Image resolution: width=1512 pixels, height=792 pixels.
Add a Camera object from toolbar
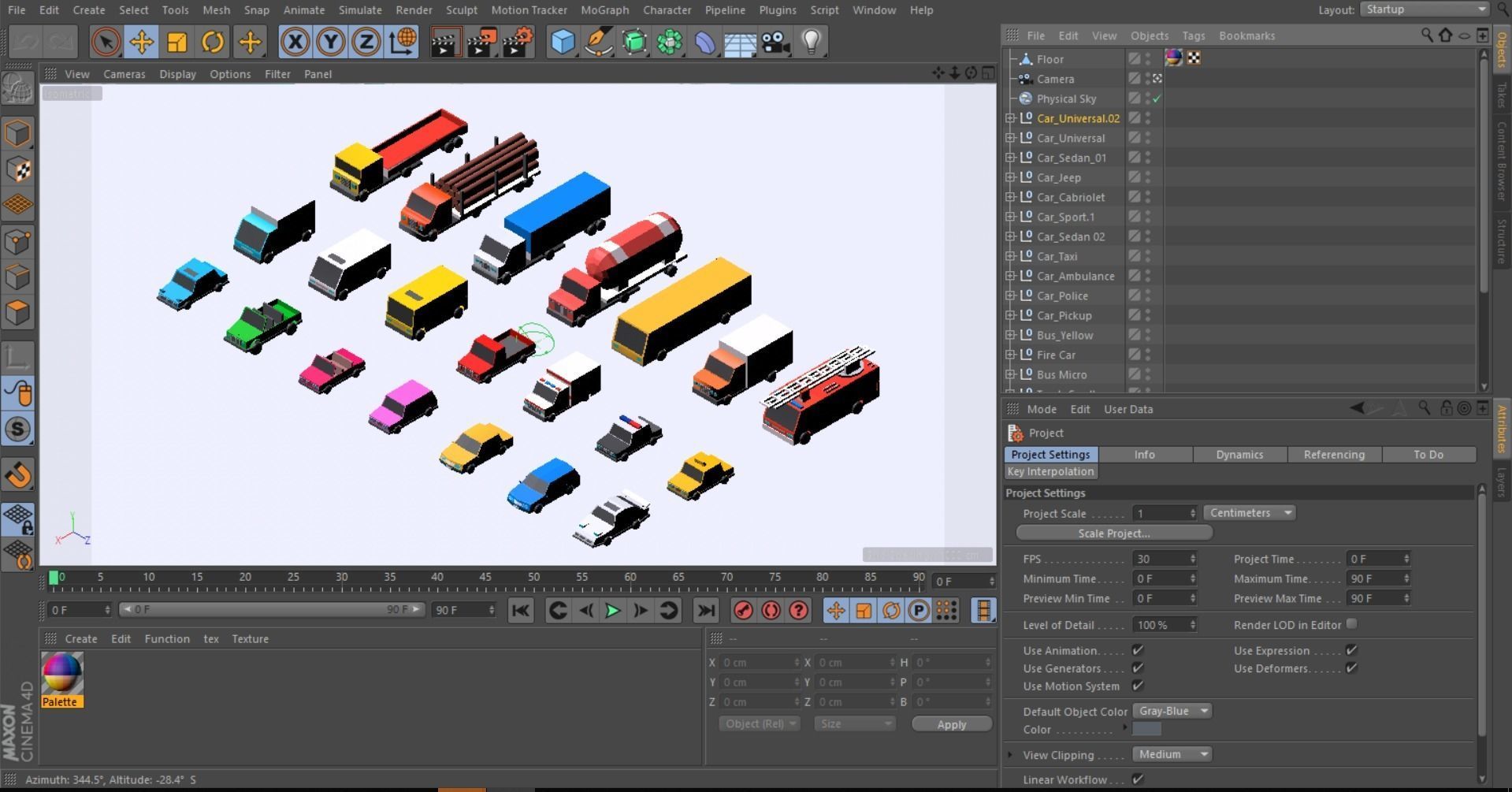(776, 42)
